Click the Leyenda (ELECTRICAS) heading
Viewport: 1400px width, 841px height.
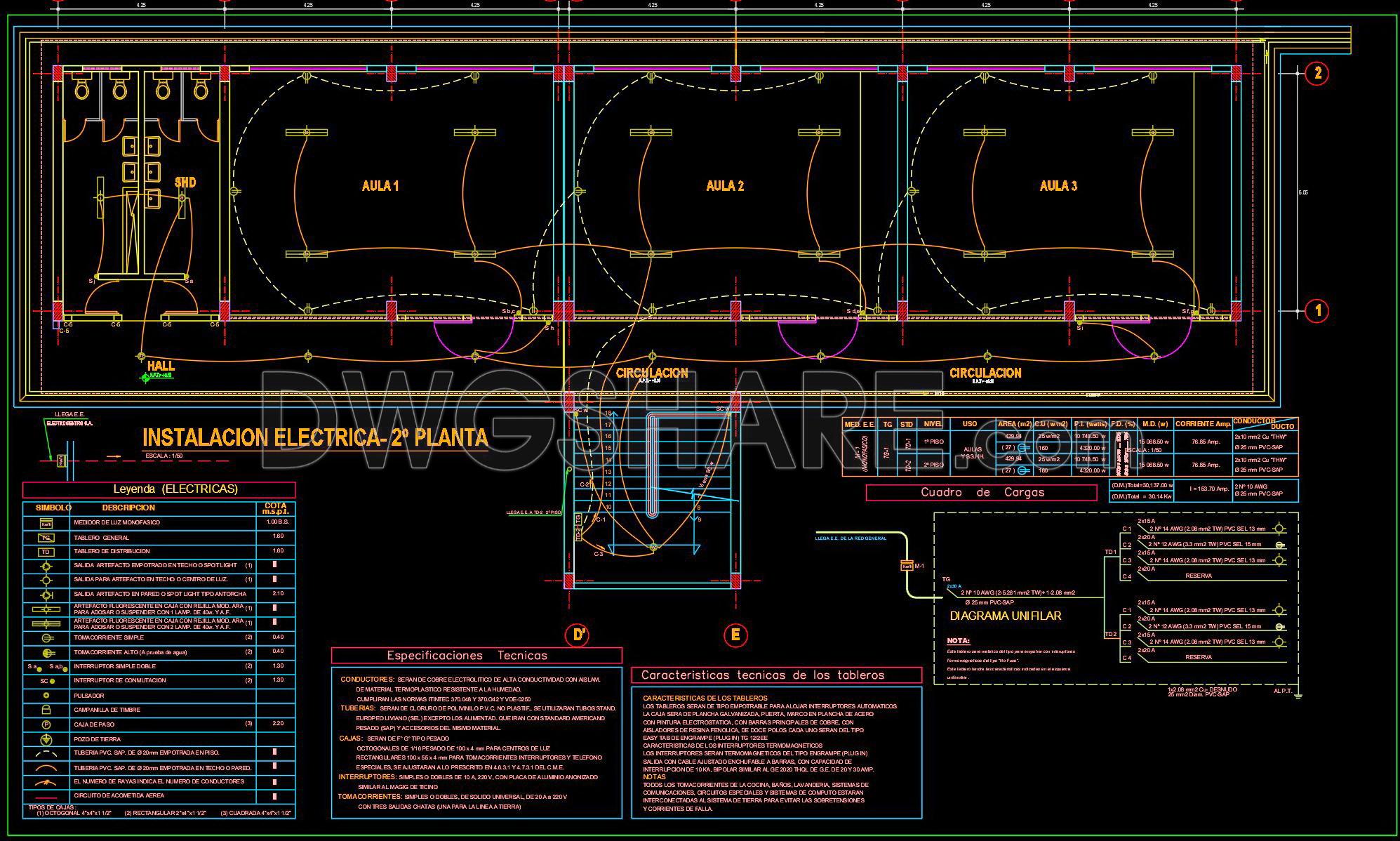175,489
